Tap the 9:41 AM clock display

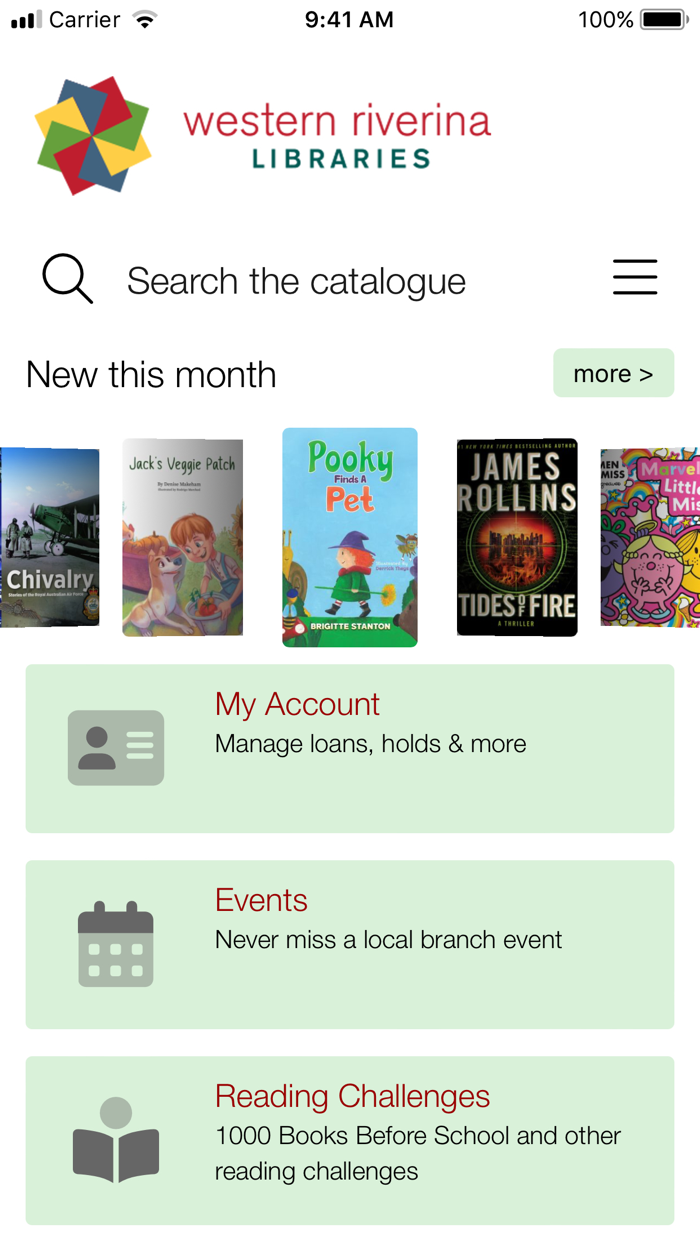click(349, 18)
